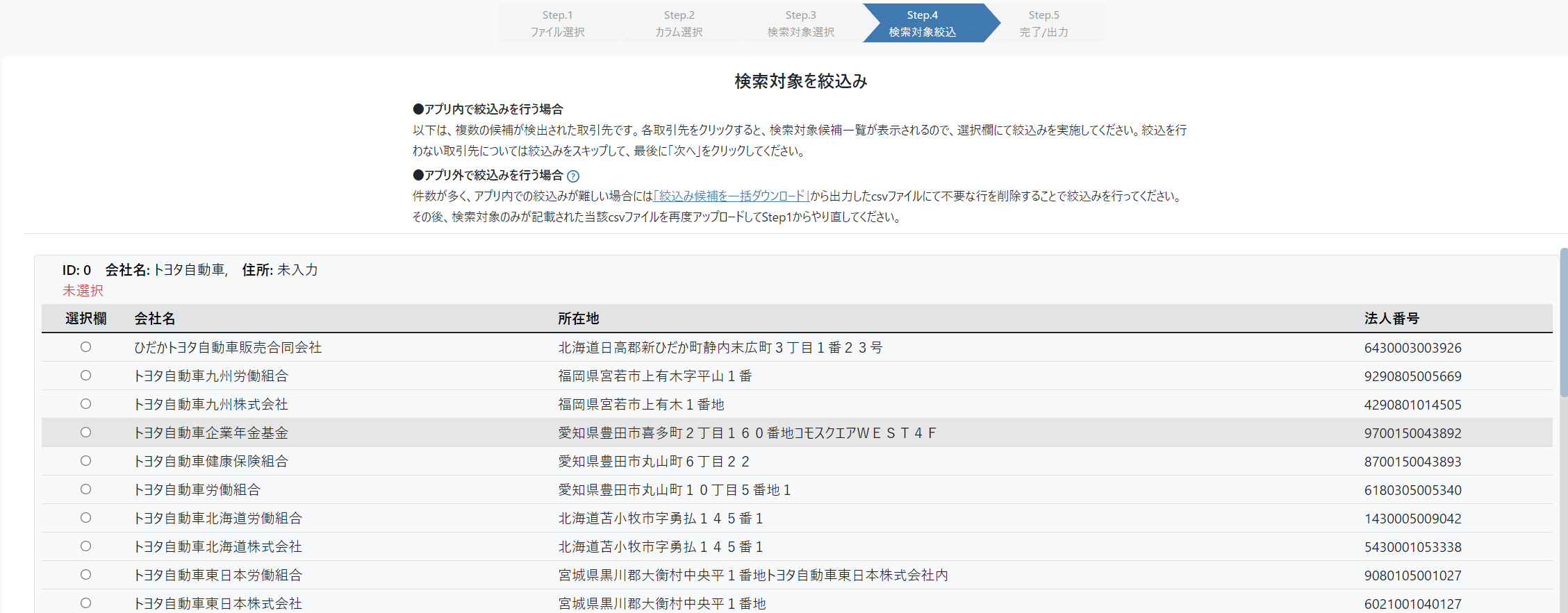Click company name トヨタ自動車東日本株式会社

(x=218, y=604)
